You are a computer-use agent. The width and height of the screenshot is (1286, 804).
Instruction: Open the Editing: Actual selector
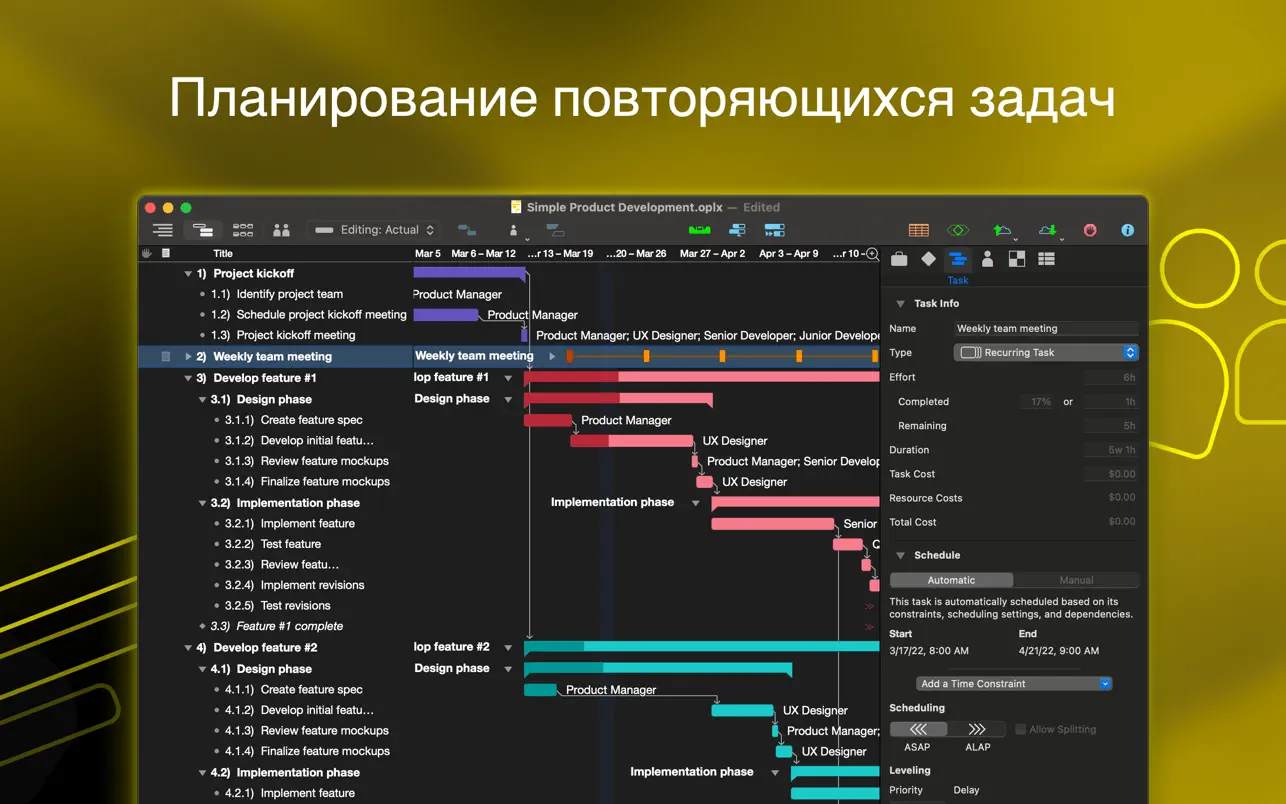(374, 230)
